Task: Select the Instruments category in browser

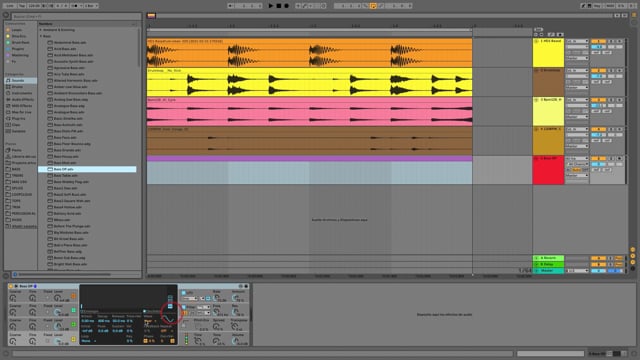Action: coord(20,93)
